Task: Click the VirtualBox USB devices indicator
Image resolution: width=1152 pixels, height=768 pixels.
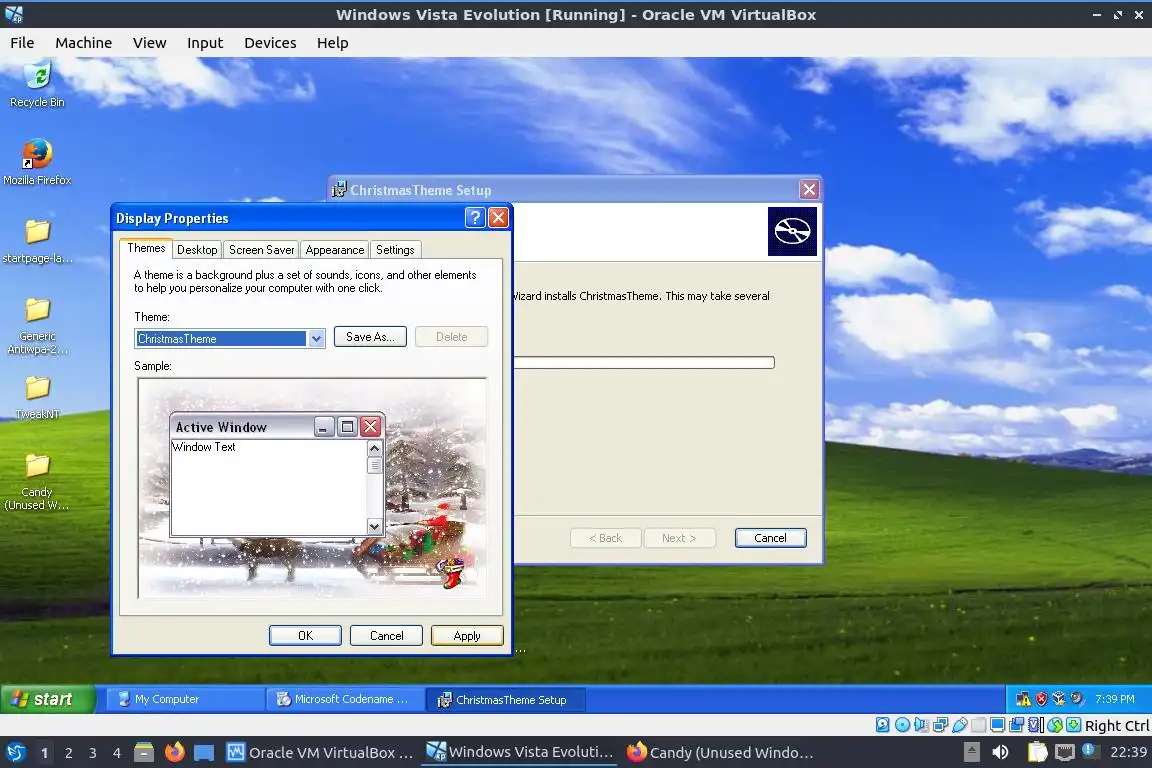Action: 960,725
